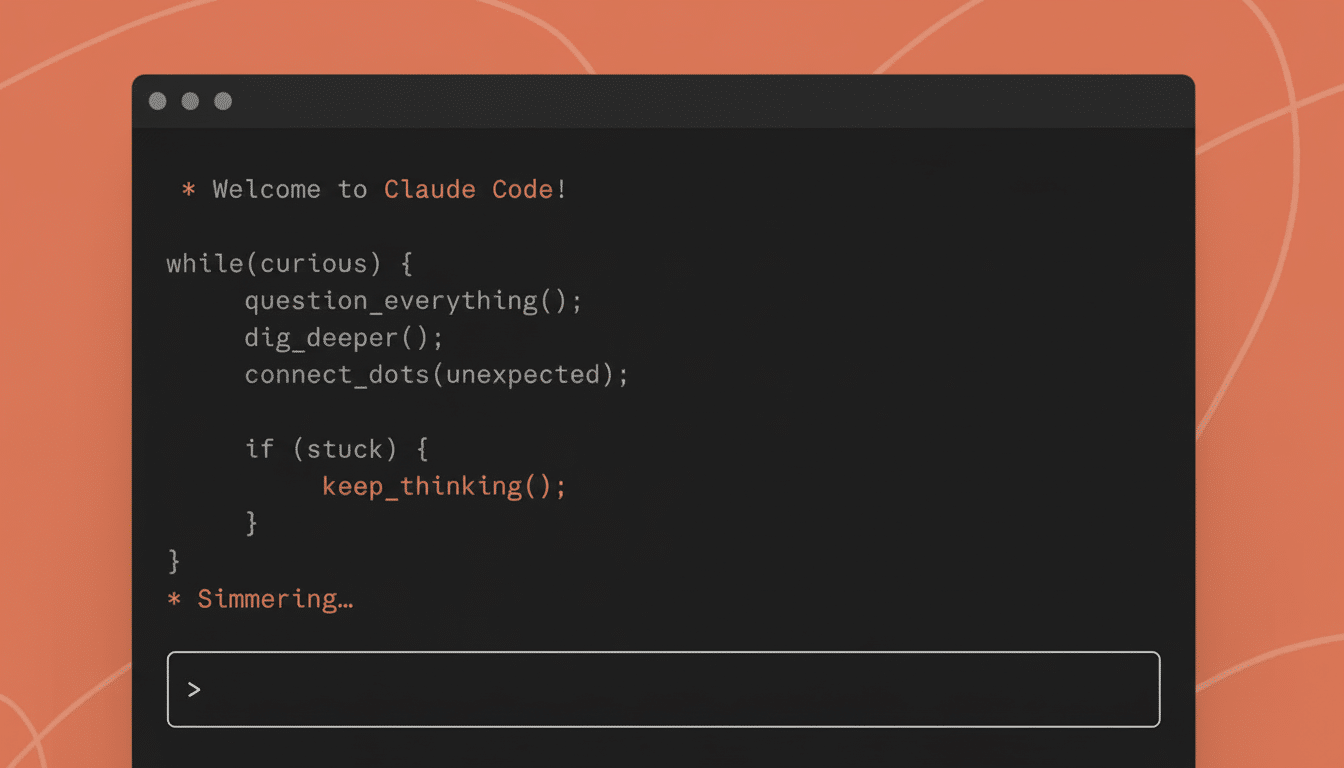1344x768 pixels.
Task: Click the asterisk before Welcome message
Action: pos(187,190)
